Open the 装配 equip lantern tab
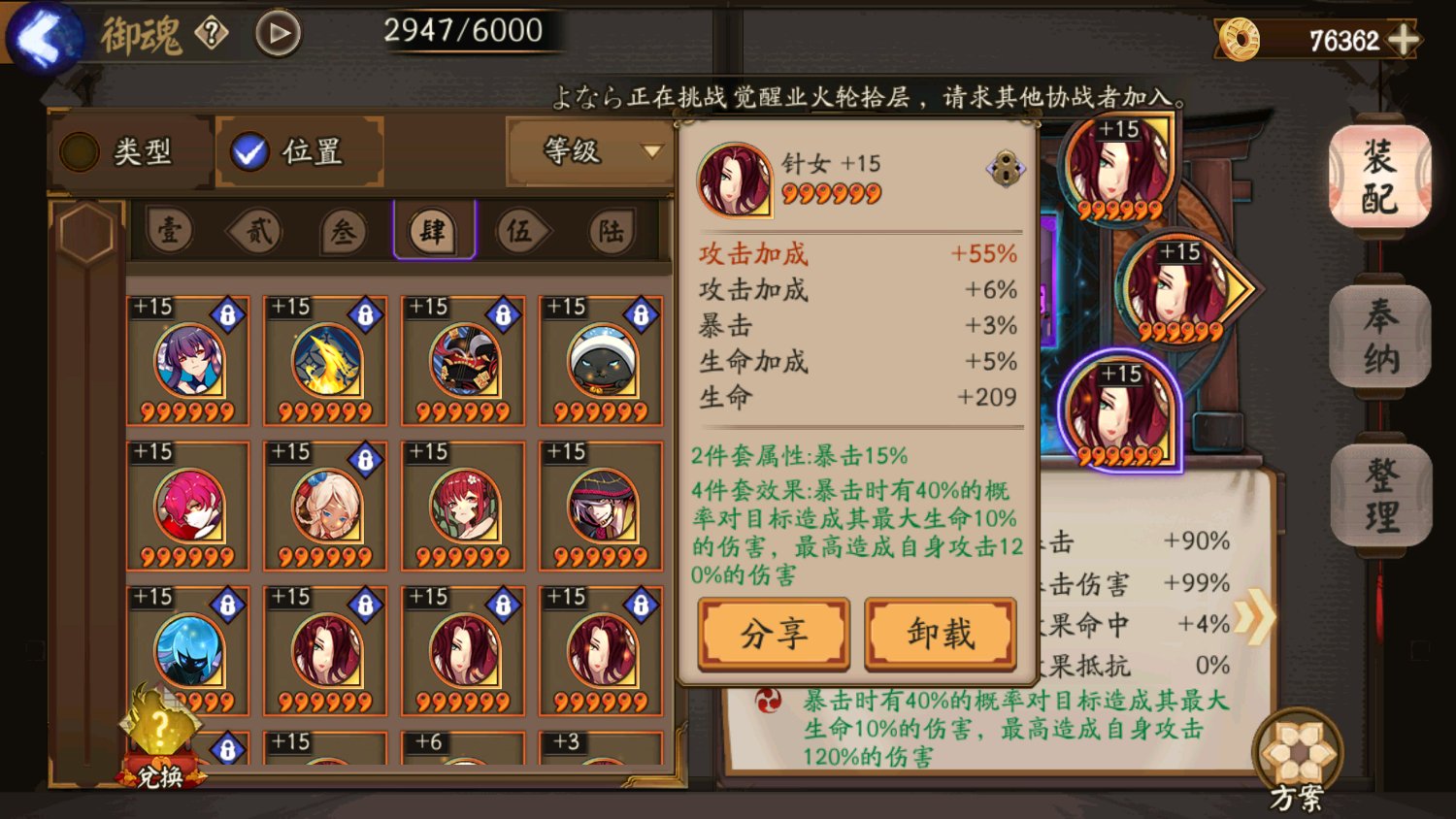 [1379, 178]
